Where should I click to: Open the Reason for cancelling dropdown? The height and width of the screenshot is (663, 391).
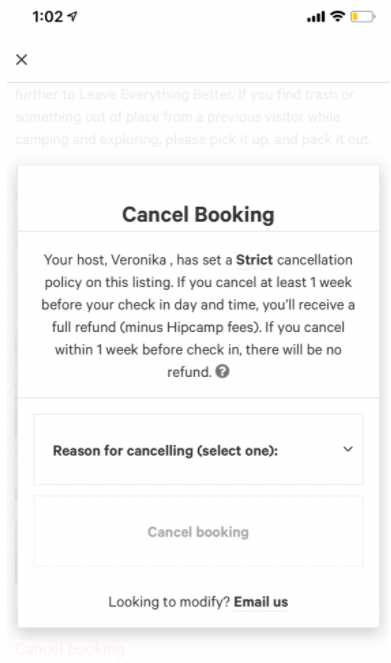pyautogui.click(x=198, y=449)
